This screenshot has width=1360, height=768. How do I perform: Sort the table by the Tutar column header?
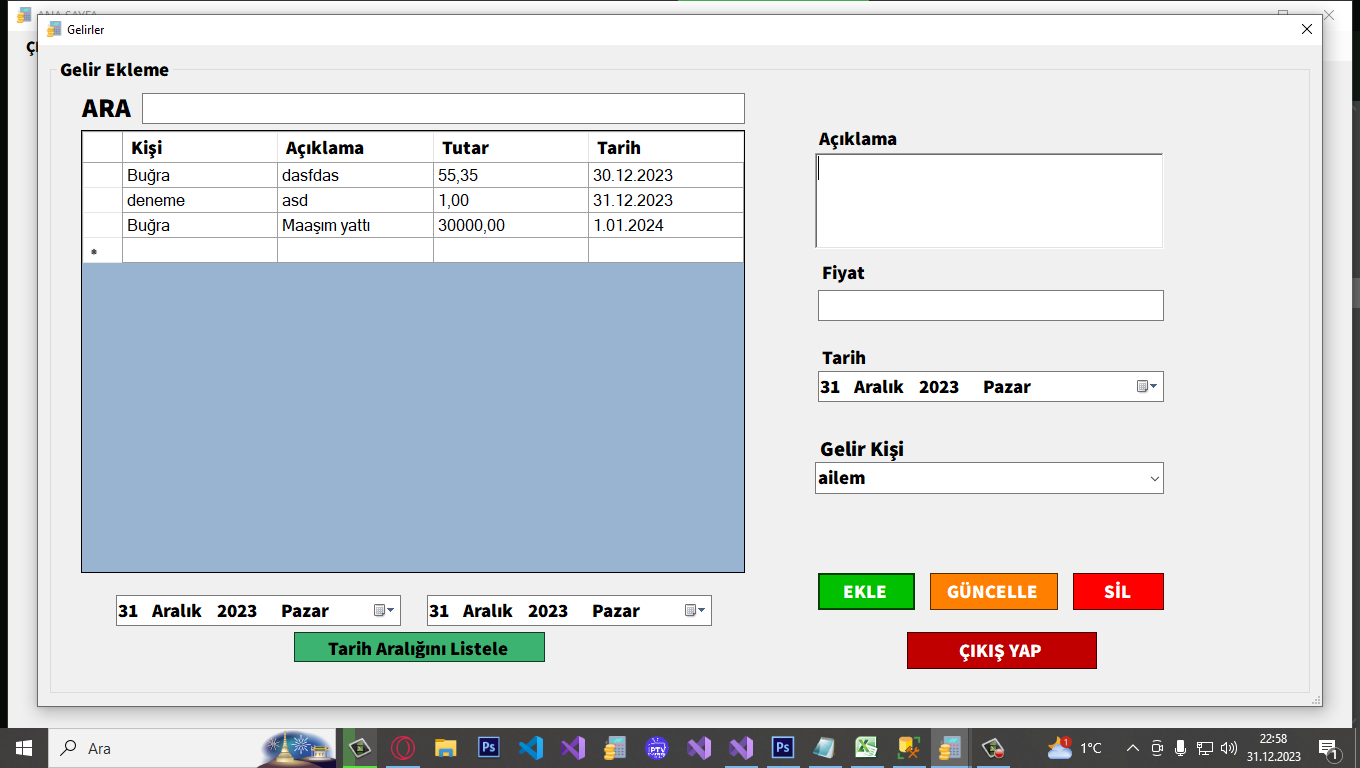[510, 148]
